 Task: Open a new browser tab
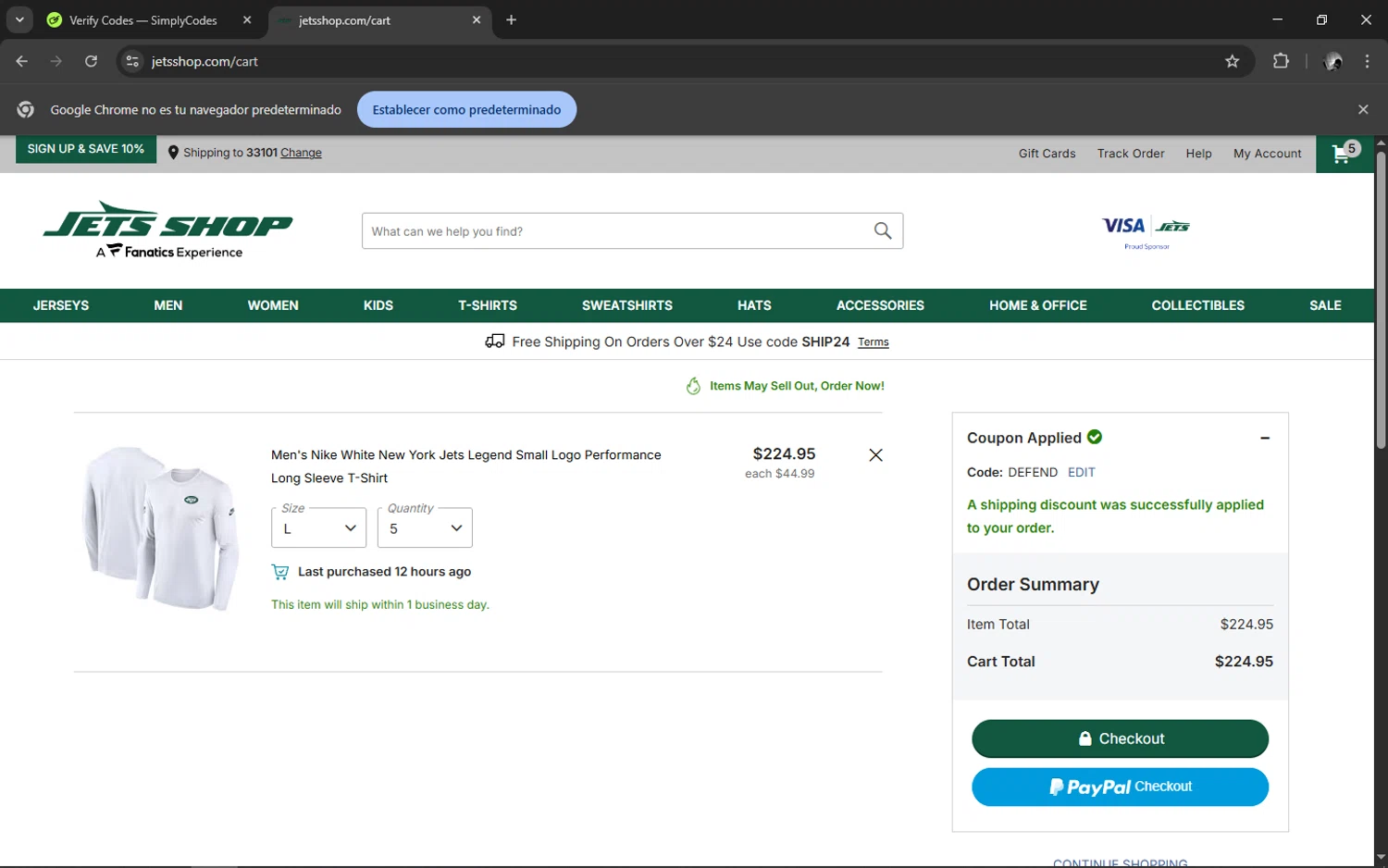click(x=511, y=20)
